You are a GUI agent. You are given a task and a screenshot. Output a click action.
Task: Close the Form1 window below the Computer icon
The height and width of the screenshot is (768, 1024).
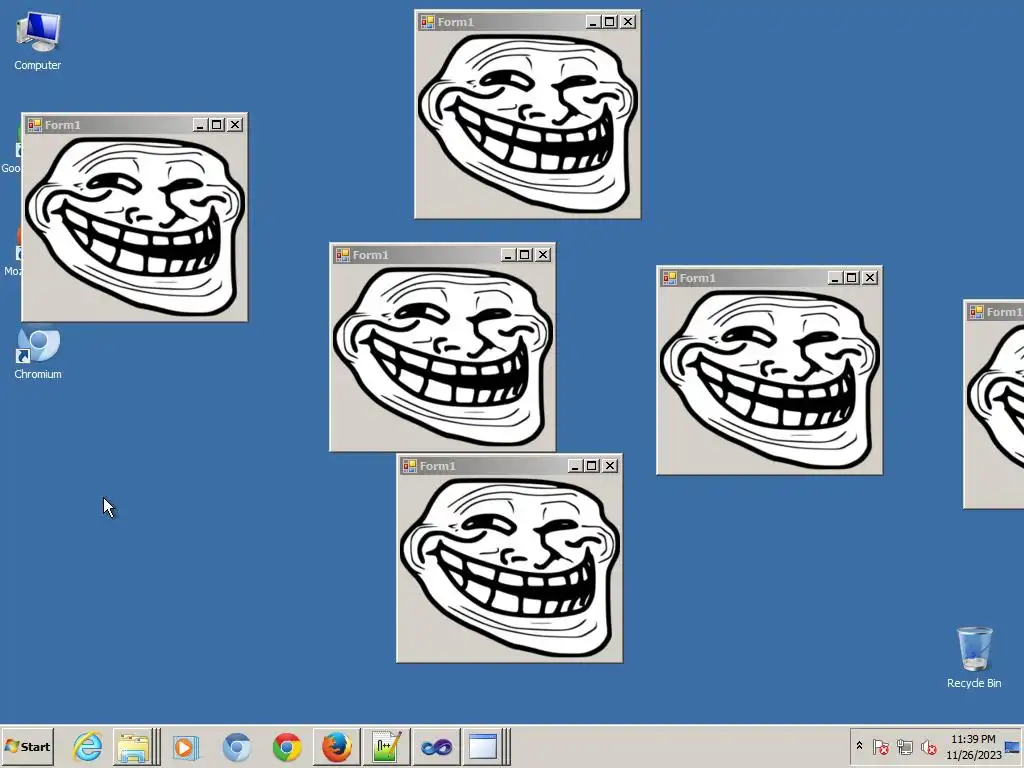tap(234, 124)
